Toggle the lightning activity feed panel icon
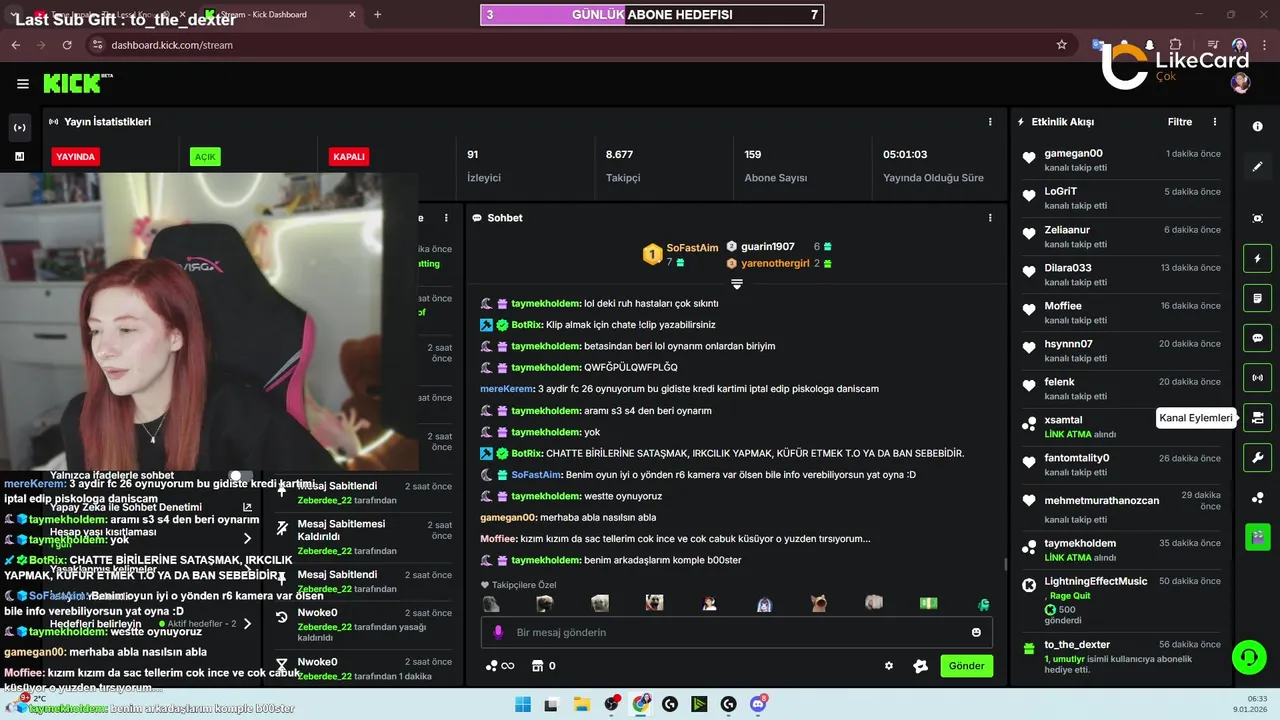The height and width of the screenshot is (720, 1280). click(1258, 259)
